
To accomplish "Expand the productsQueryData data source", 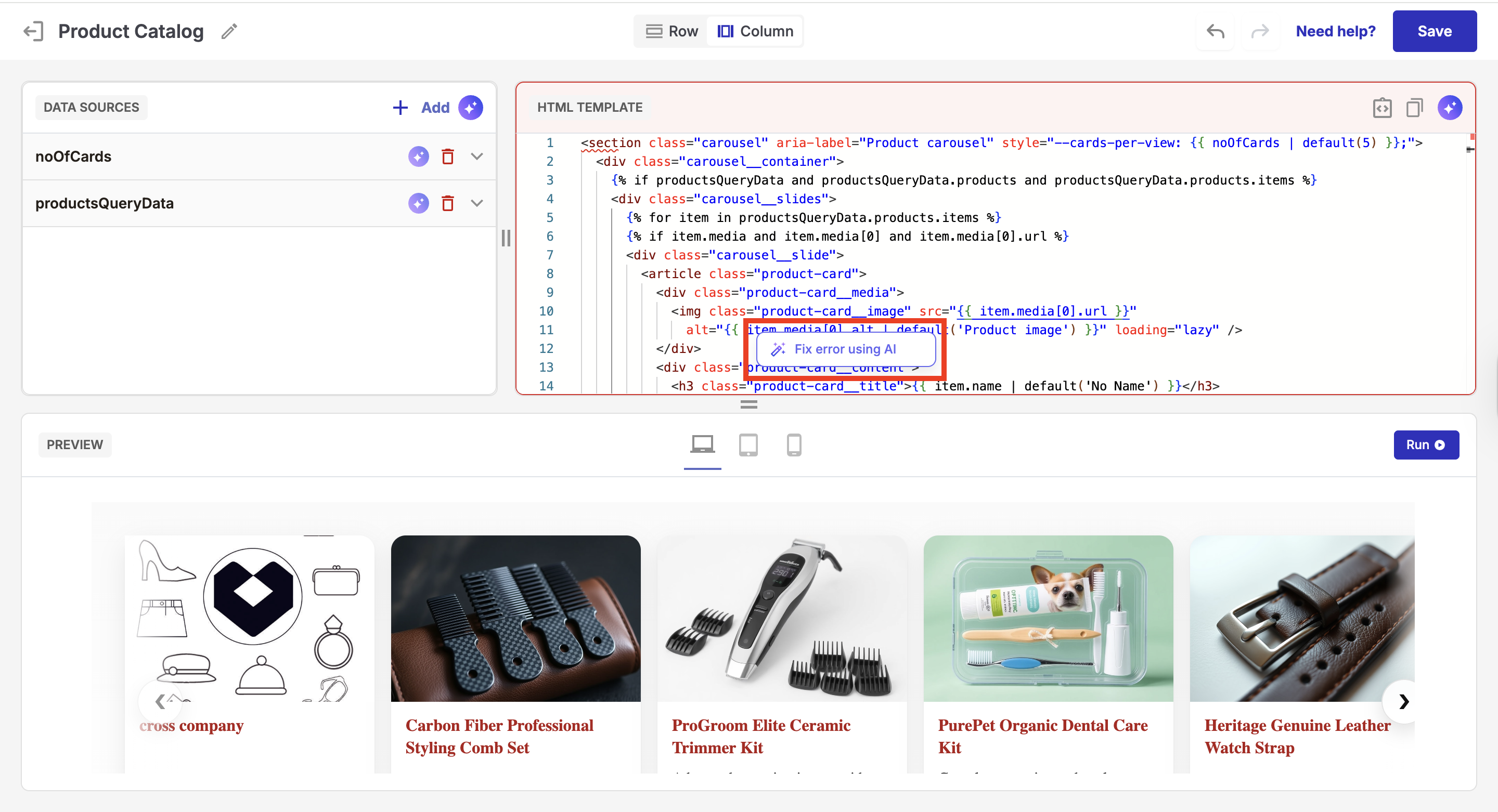I will click(477, 203).
